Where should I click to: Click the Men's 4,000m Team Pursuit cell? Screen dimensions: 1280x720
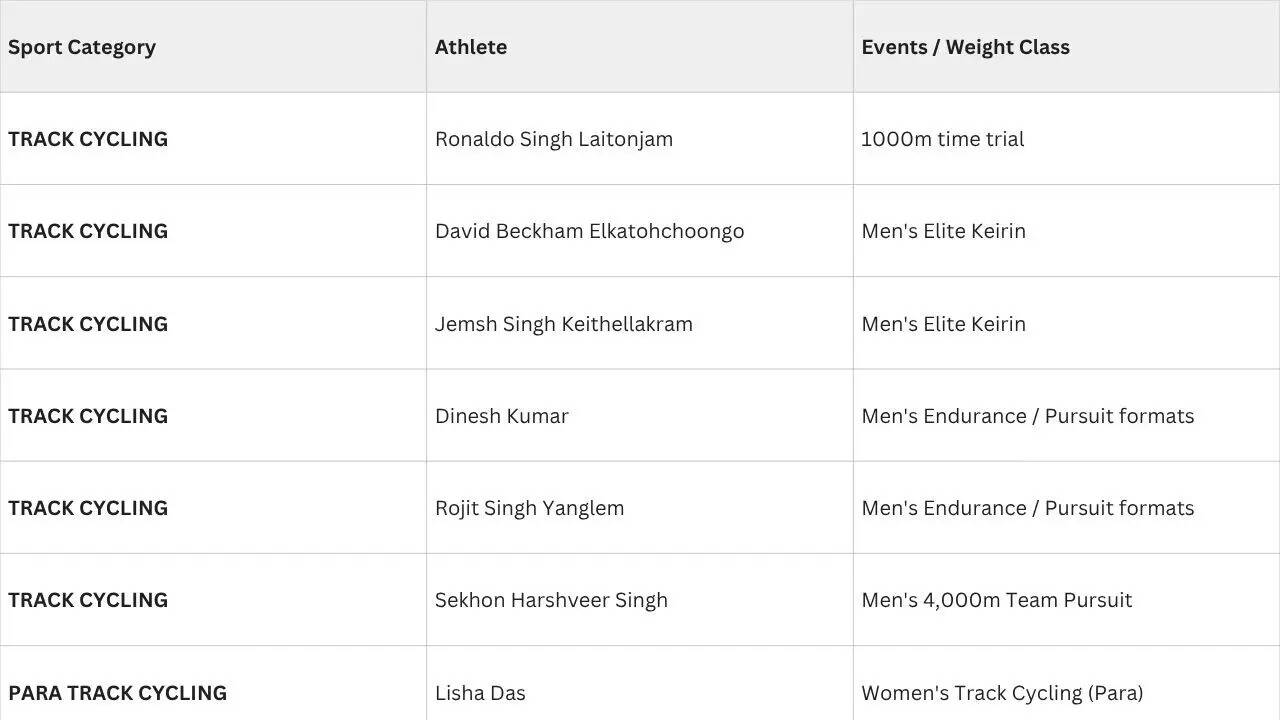[x=1066, y=600]
